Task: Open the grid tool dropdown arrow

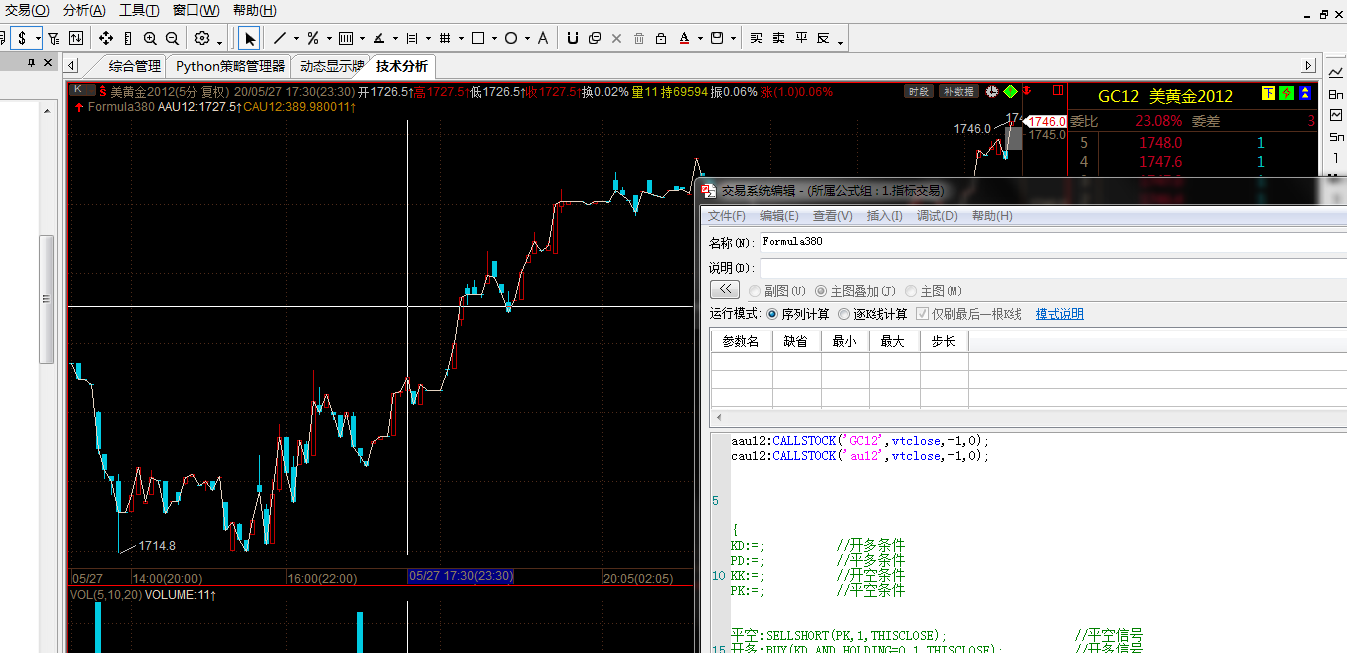Action: tap(461, 39)
